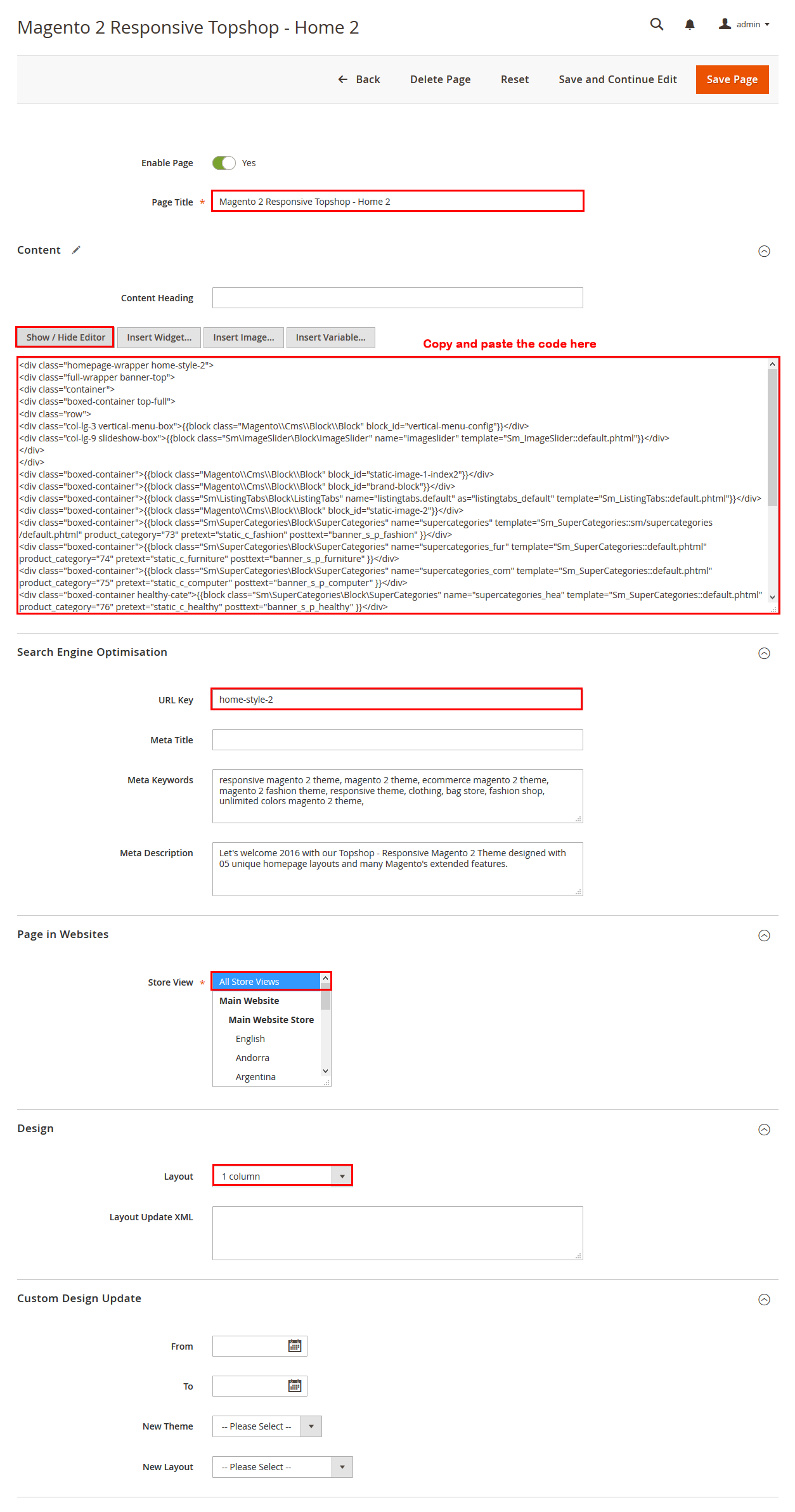
Task: Toggle the Enable Page switch
Action: (x=224, y=163)
